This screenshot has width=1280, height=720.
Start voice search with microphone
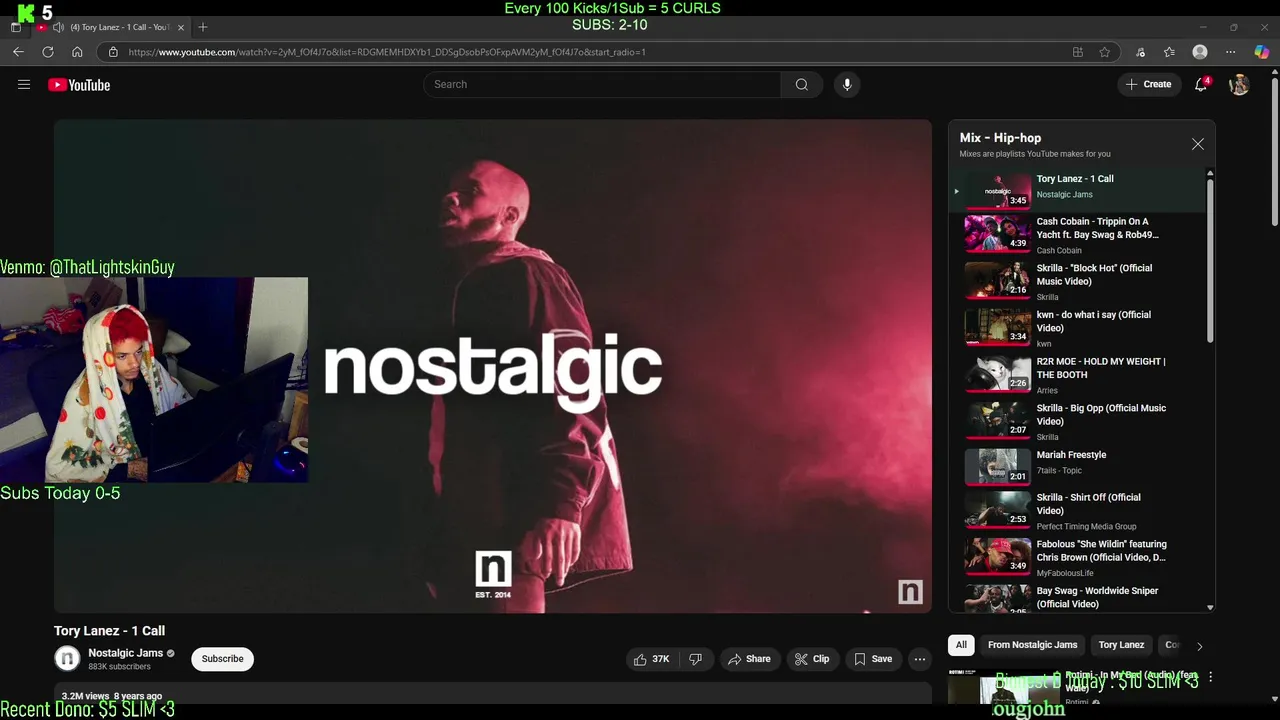847,85
